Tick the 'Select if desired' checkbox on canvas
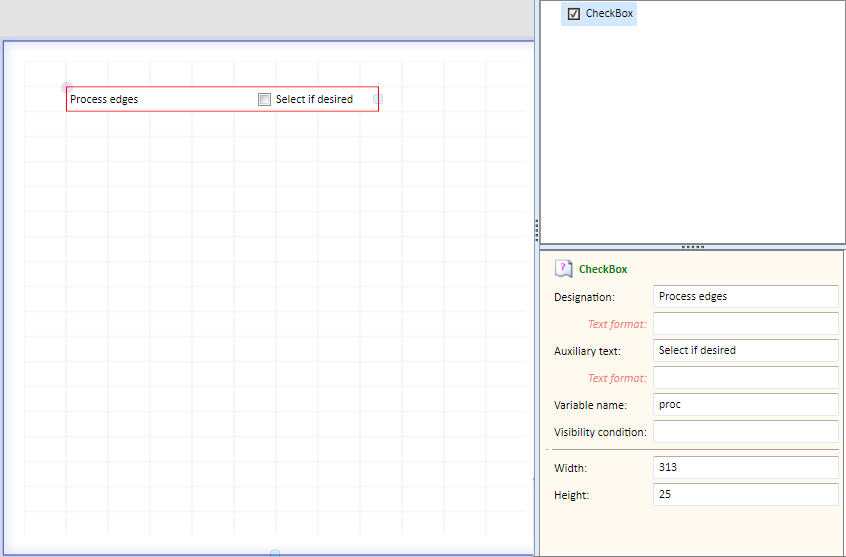The height and width of the screenshot is (557, 846). pyautogui.click(x=264, y=99)
